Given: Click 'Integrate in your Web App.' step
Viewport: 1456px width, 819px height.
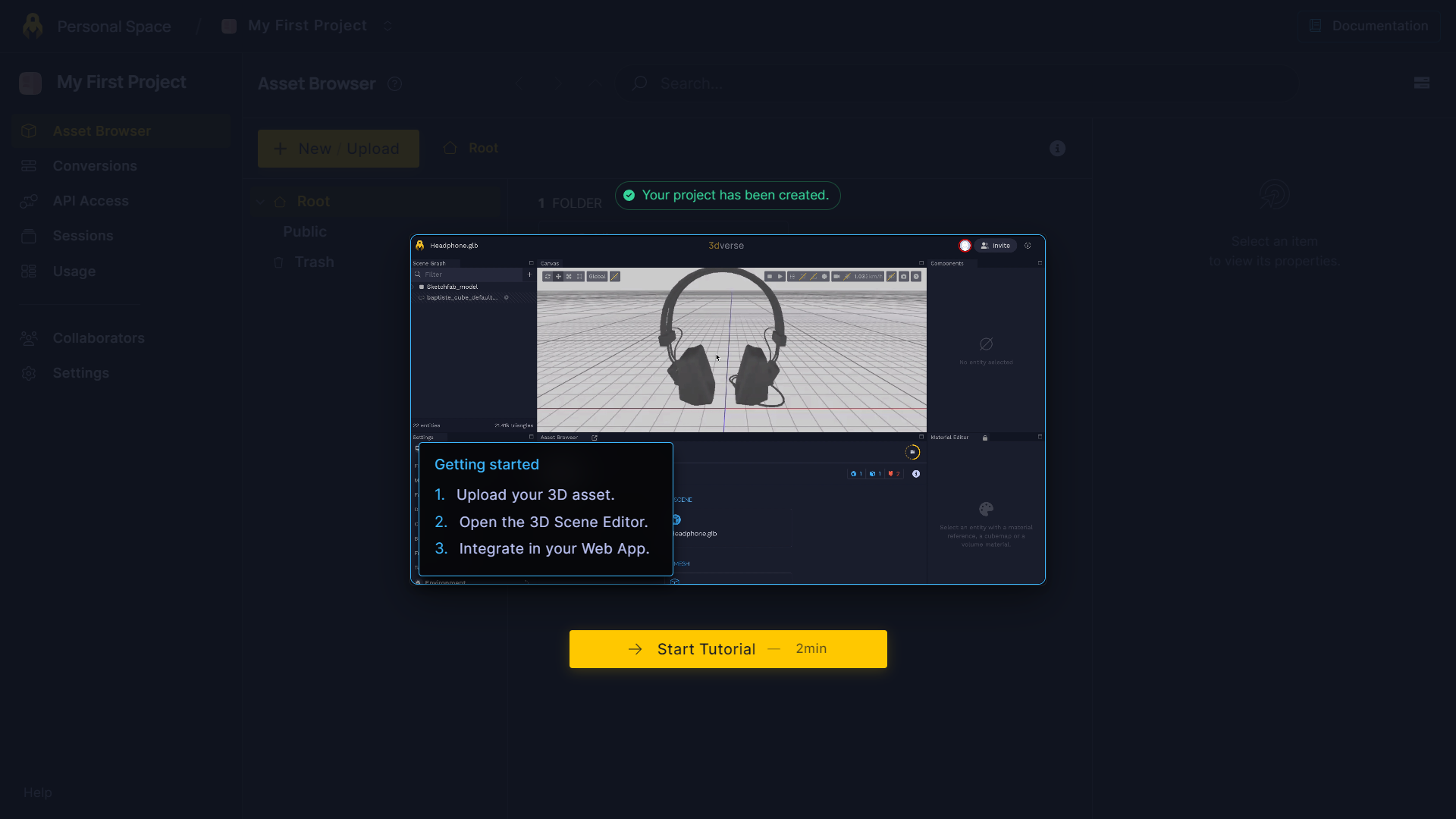Looking at the screenshot, I should click(x=554, y=549).
